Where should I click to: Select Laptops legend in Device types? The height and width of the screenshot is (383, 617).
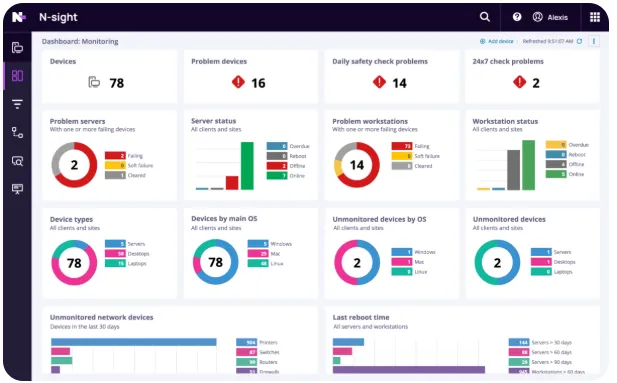pyautogui.click(x=126, y=263)
